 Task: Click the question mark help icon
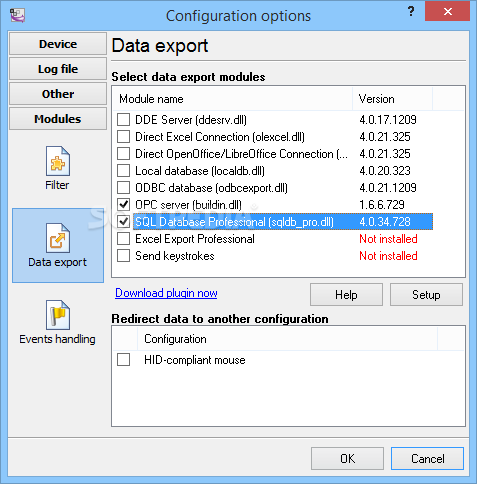coord(411,12)
